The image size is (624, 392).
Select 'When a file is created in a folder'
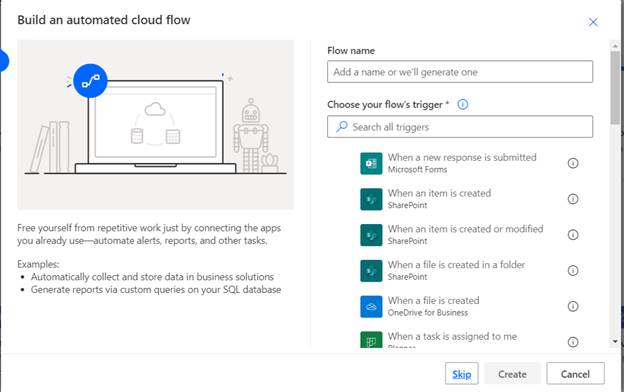456,265
